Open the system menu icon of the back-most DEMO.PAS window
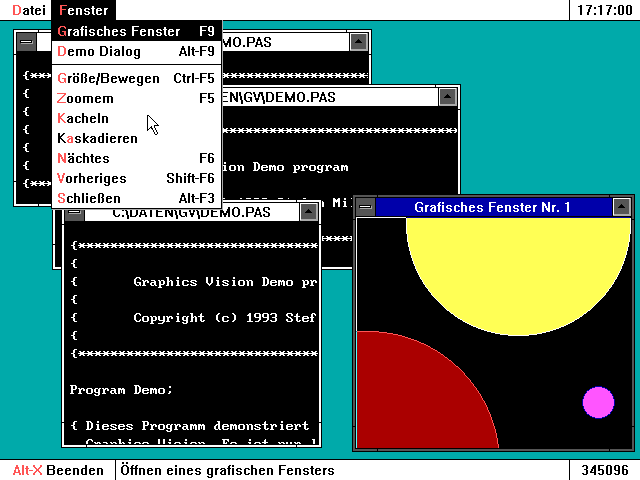 26,42
